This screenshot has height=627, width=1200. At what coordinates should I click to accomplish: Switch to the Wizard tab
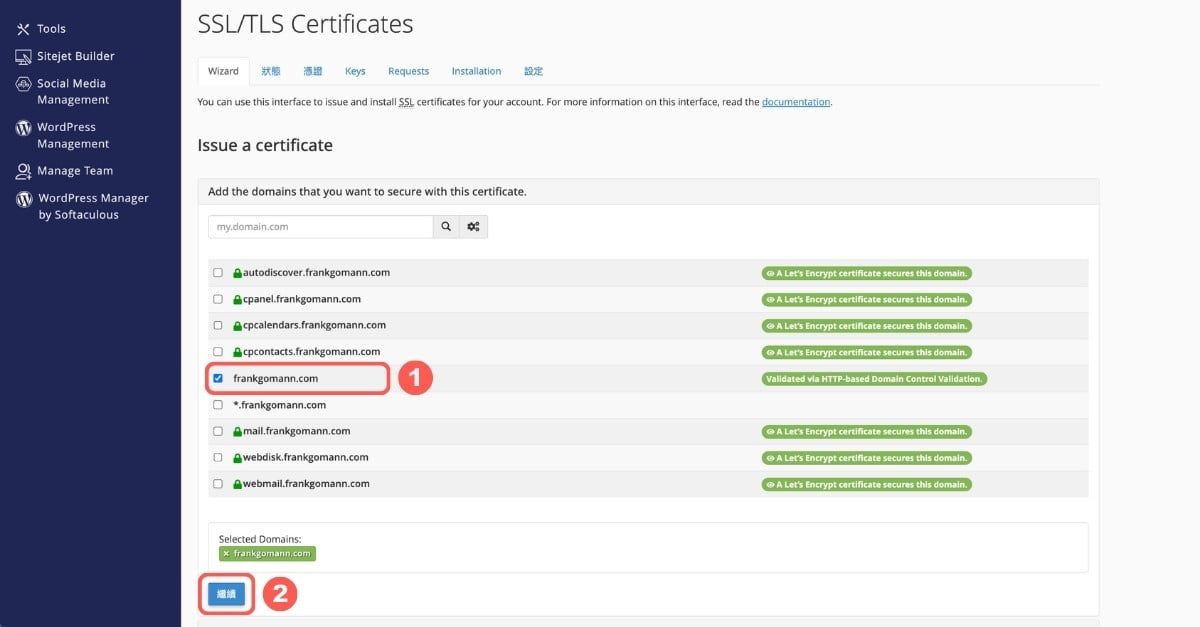pyautogui.click(x=223, y=71)
